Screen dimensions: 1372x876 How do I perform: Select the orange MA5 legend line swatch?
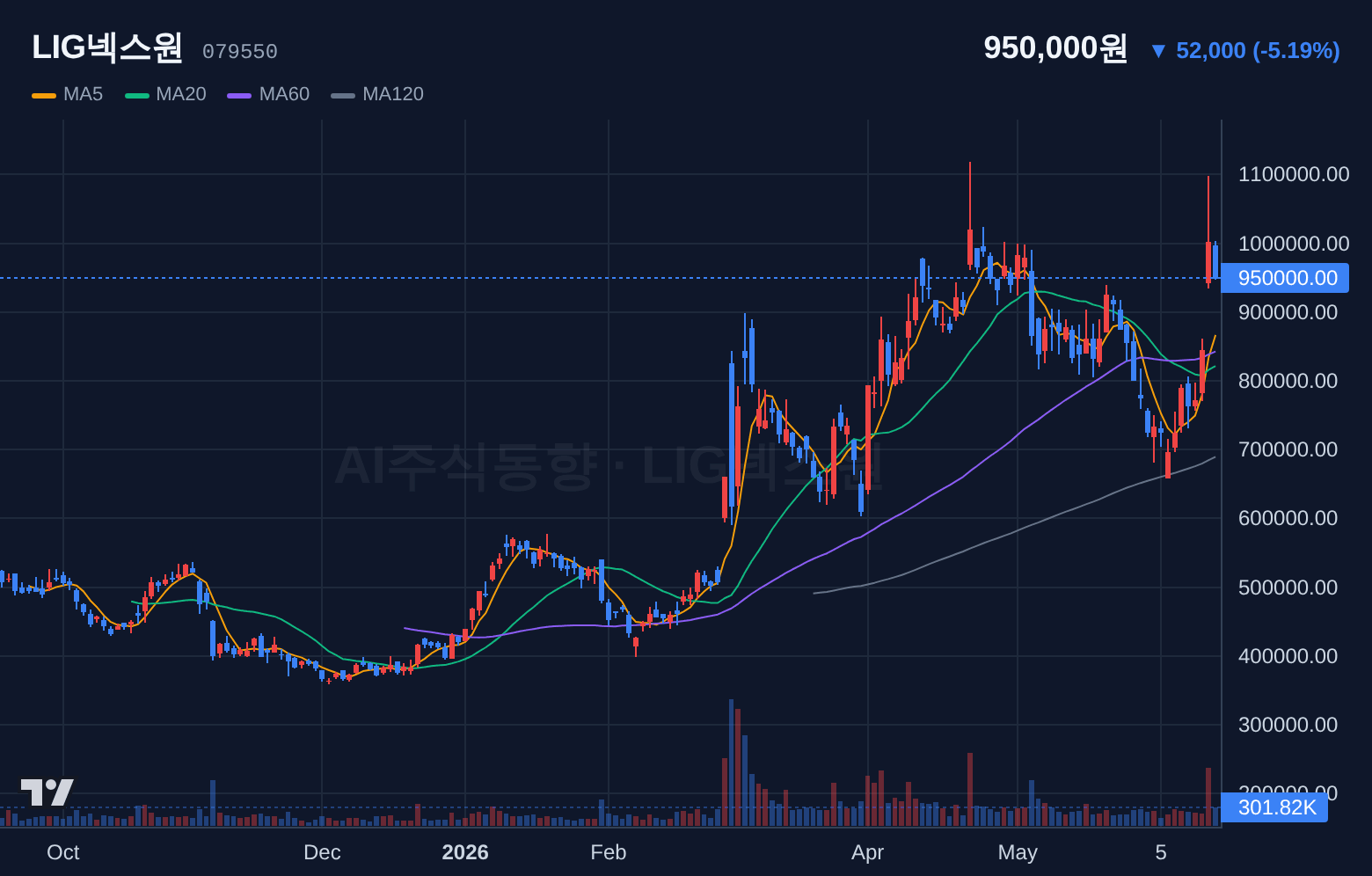(44, 95)
